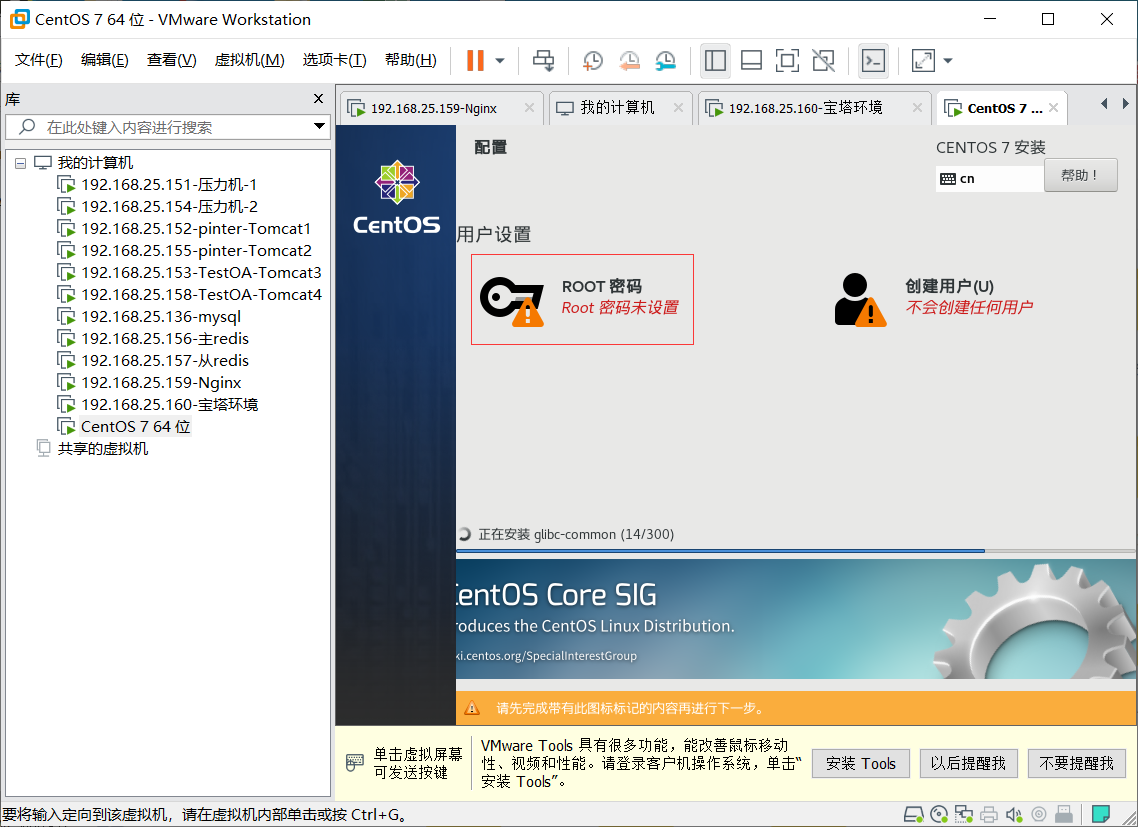Open the 文件(F) menu
Viewport: 1138px width, 827px height.
[x=38, y=60]
